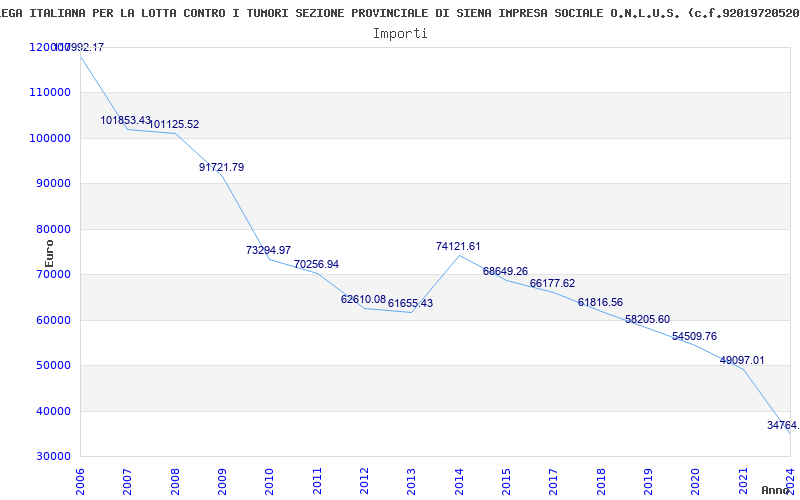Click the 2006 year tick label

point(81,482)
